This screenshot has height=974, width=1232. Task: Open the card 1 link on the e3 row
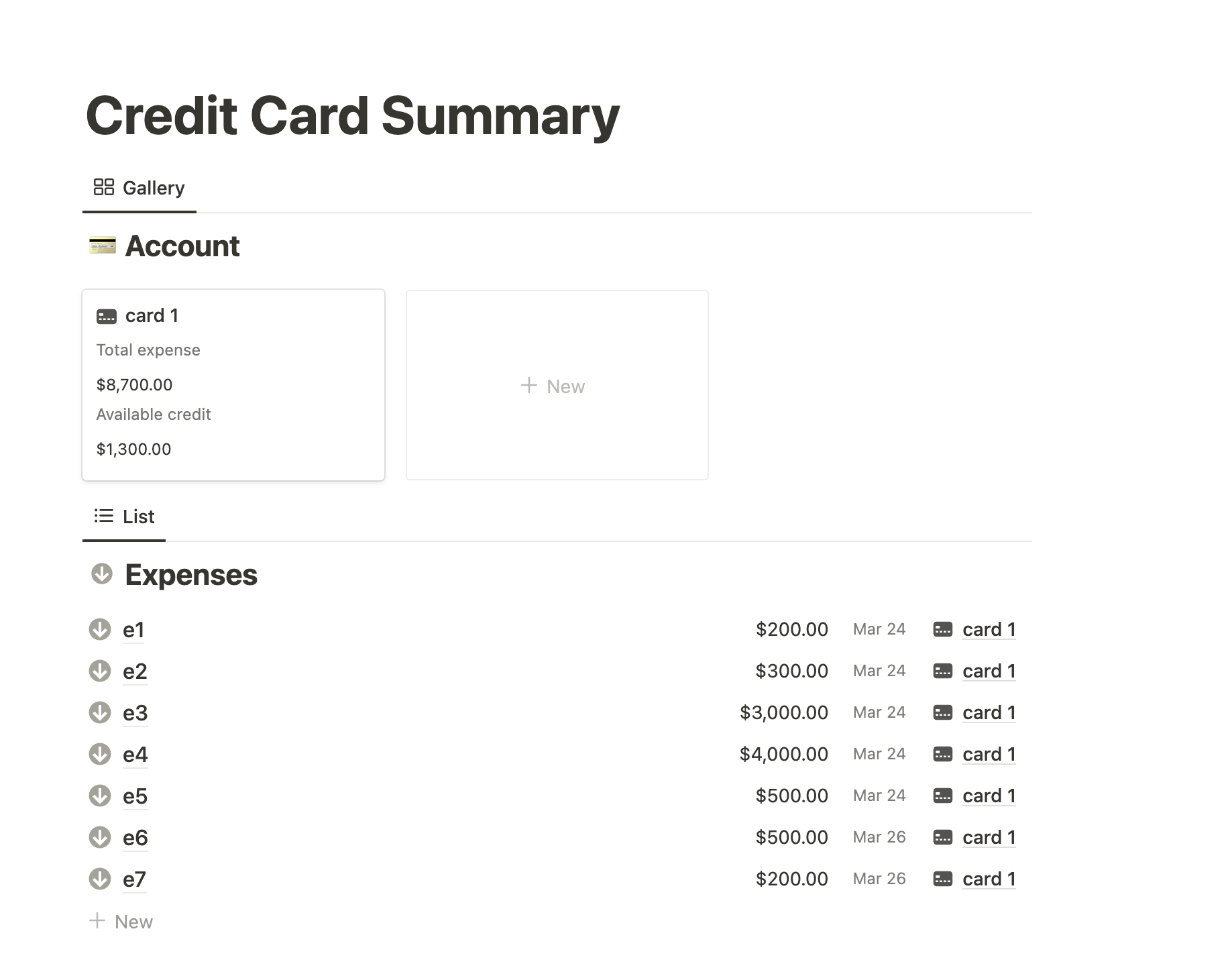tap(989, 712)
